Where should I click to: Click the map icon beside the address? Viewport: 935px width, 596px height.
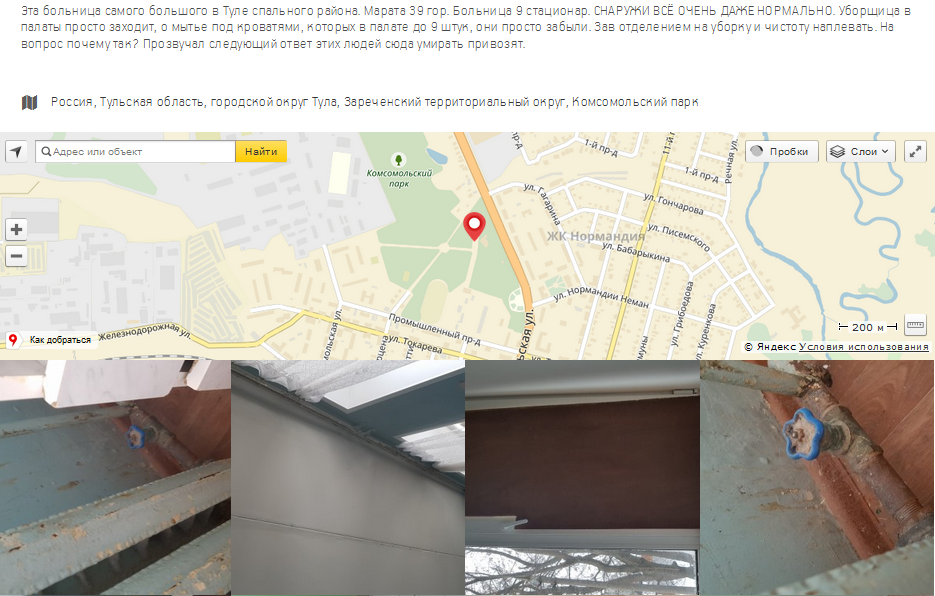tap(29, 103)
